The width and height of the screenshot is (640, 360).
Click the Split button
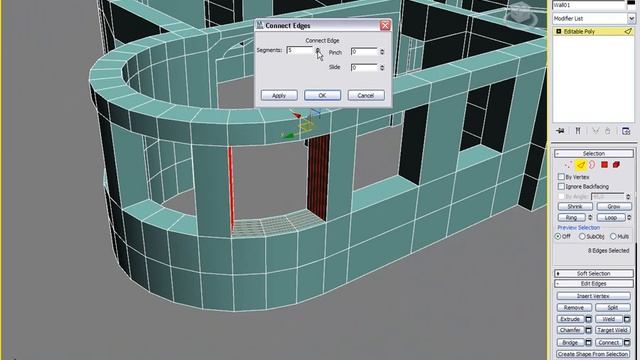coord(613,307)
